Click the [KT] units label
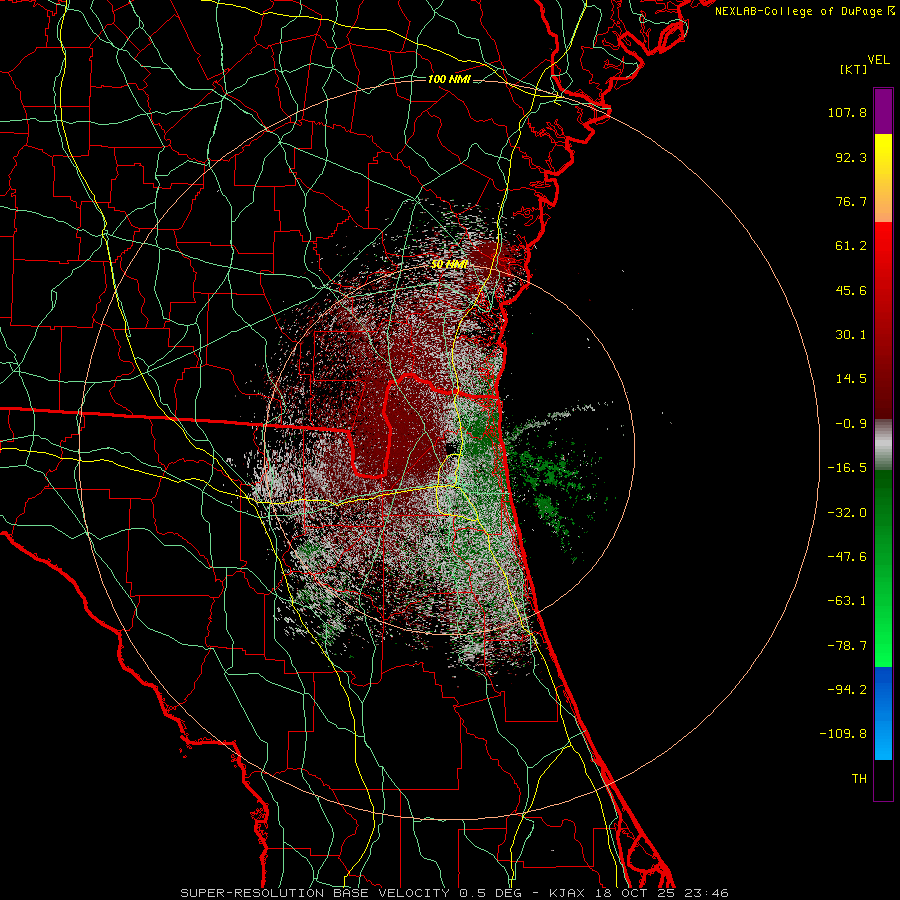Image resolution: width=900 pixels, height=900 pixels. [854, 69]
